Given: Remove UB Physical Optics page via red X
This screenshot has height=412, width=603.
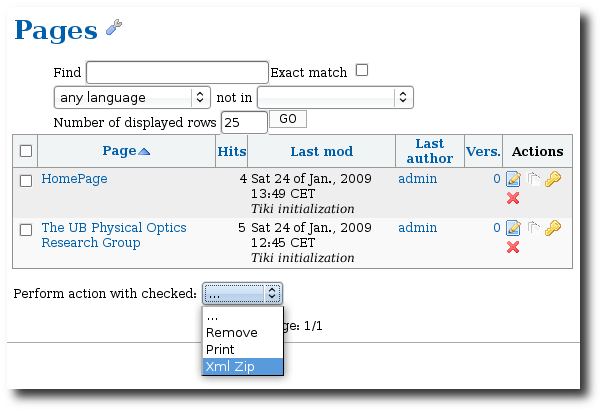Looking at the screenshot, I should coord(513,247).
